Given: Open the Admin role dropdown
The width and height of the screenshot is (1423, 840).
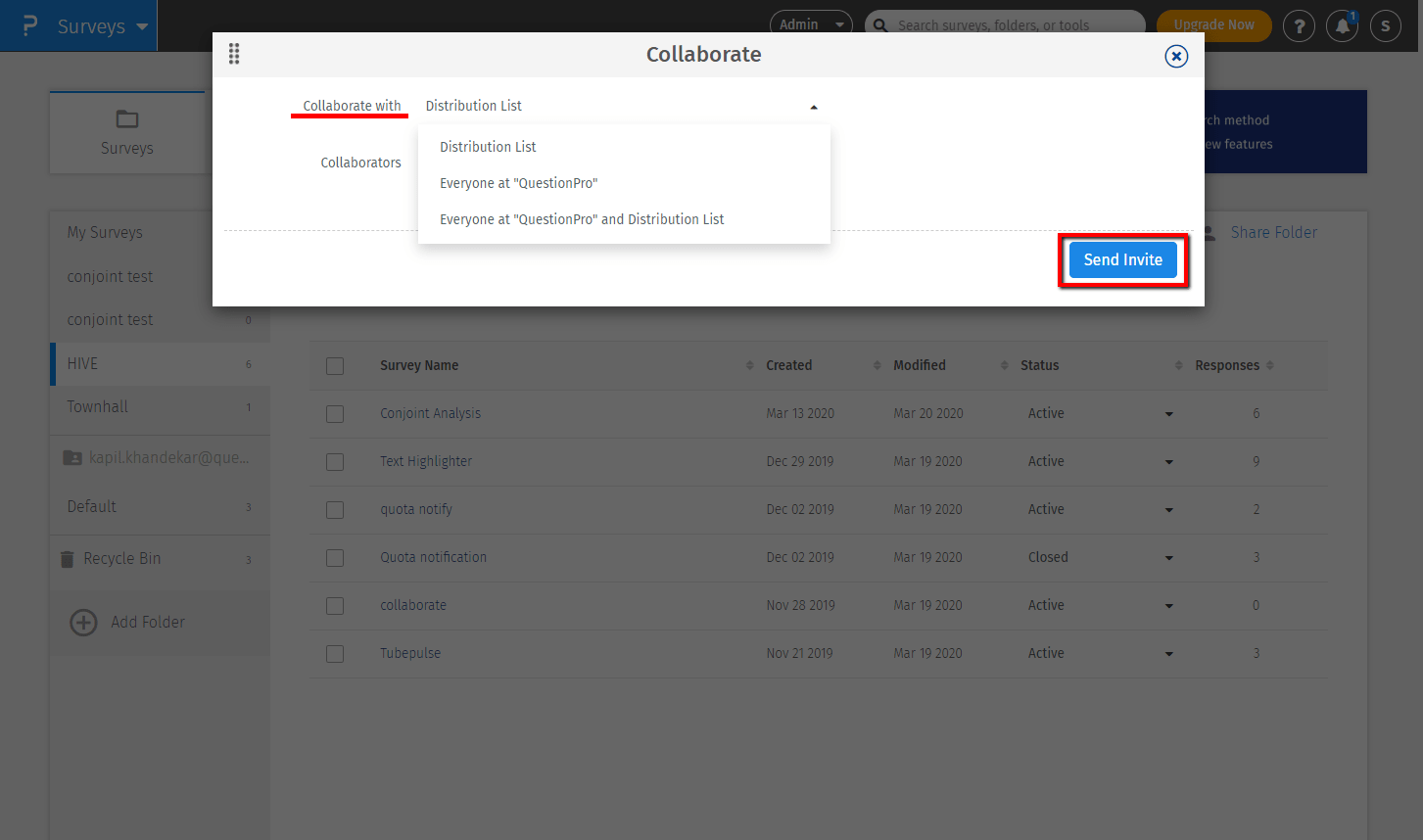Looking at the screenshot, I should 810,24.
